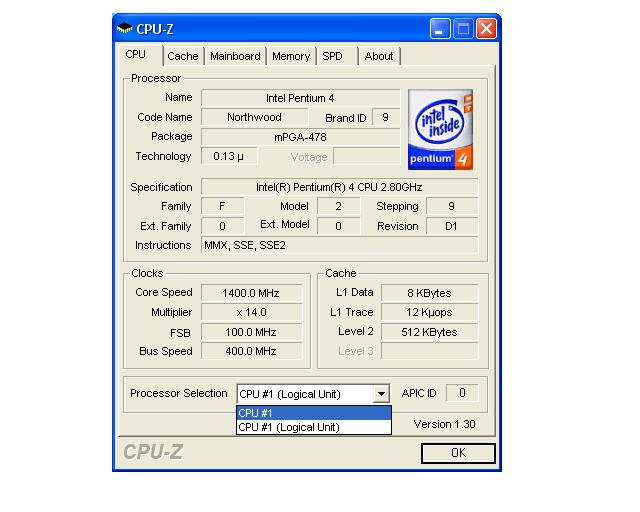Screen dimensions: 640x512
Task: Click the Specification field text
Action: [339, 187]
